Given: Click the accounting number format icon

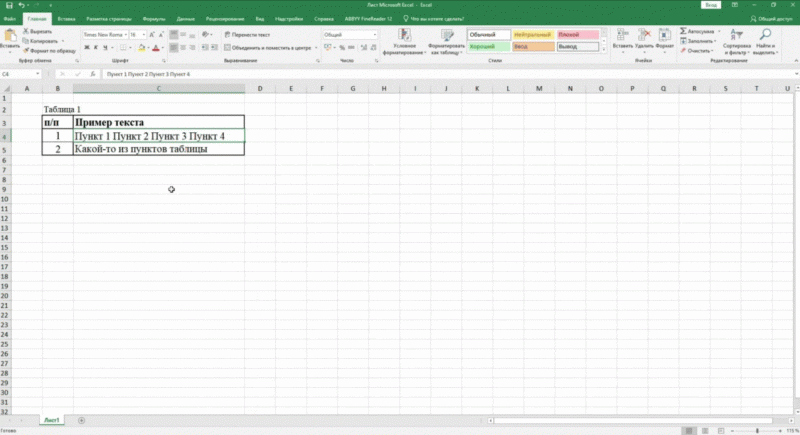Looking at the screenshot, I should click(327, 47).
